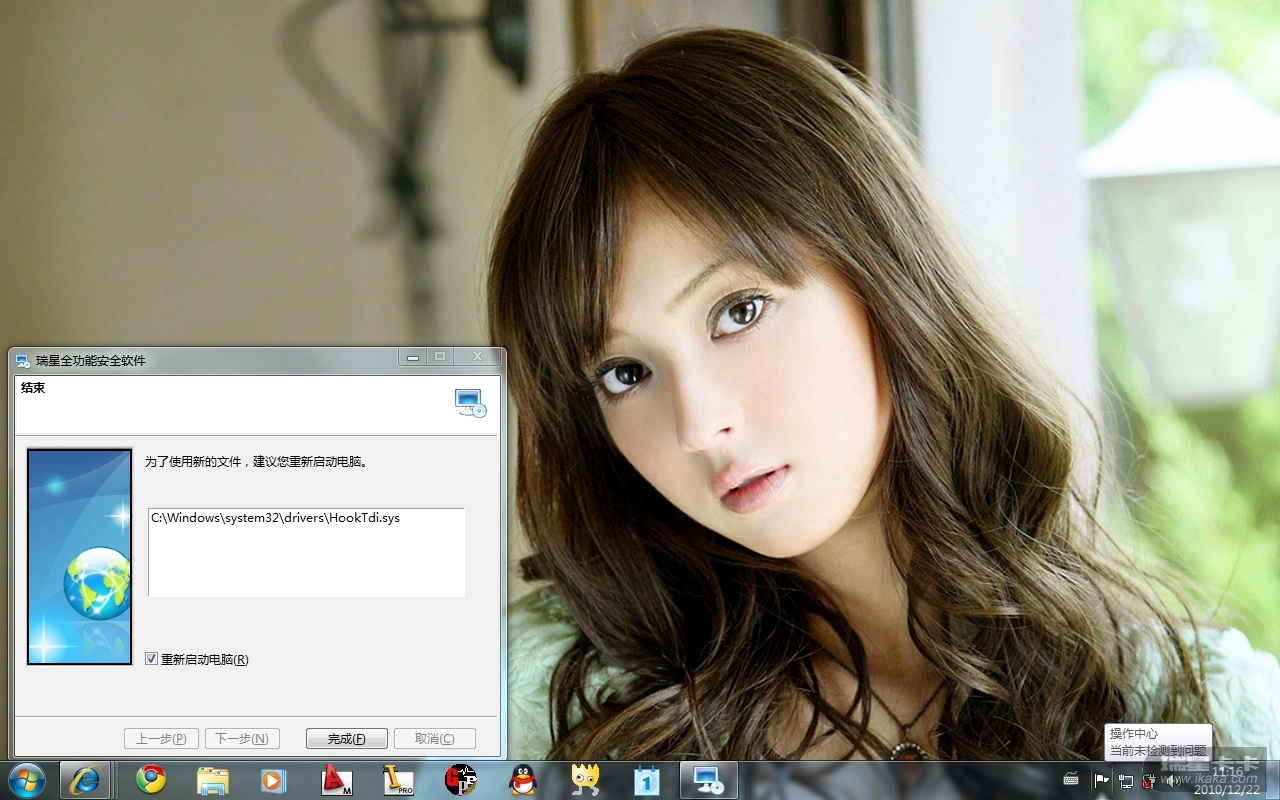1280x800 pixels.
Task: Click the round red-black GP taskbar icon
Action: 460,779
